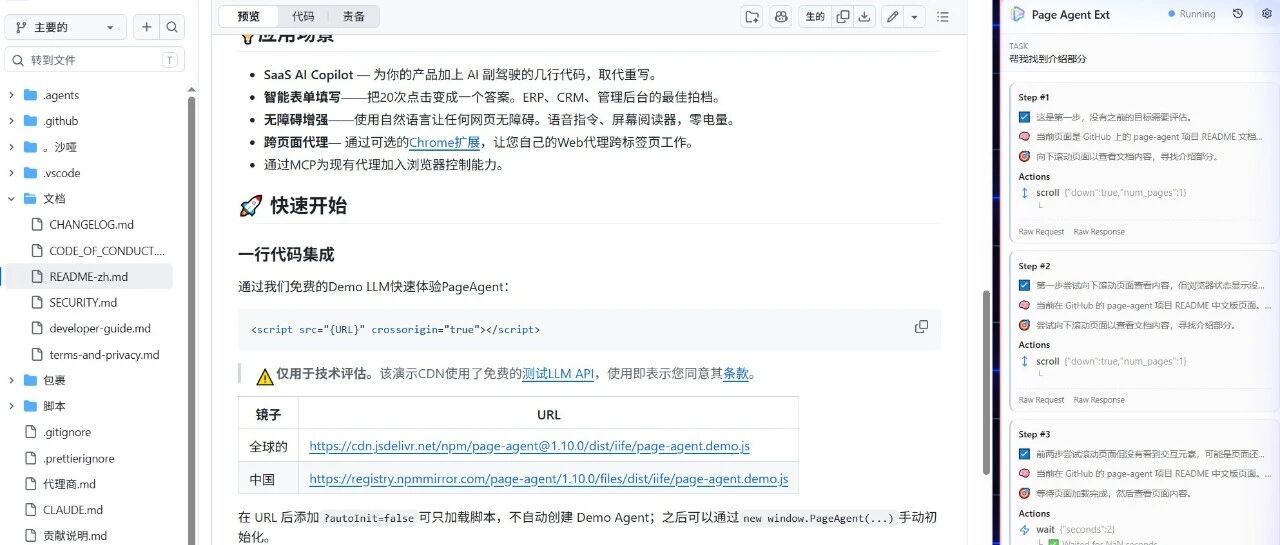Open the registry.npmmirror.com demo URL
1280x545 pixels.
(x=548, y=479)
